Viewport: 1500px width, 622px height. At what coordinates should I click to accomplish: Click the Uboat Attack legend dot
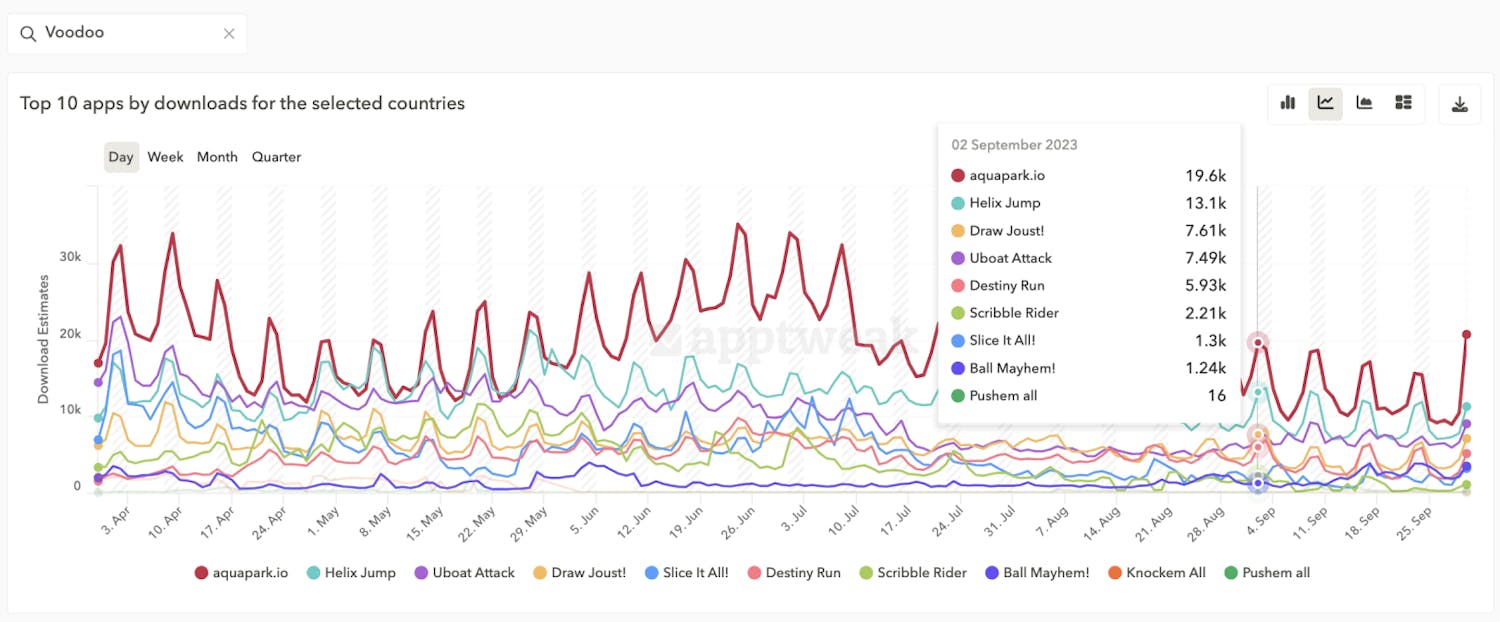(419, 572)
